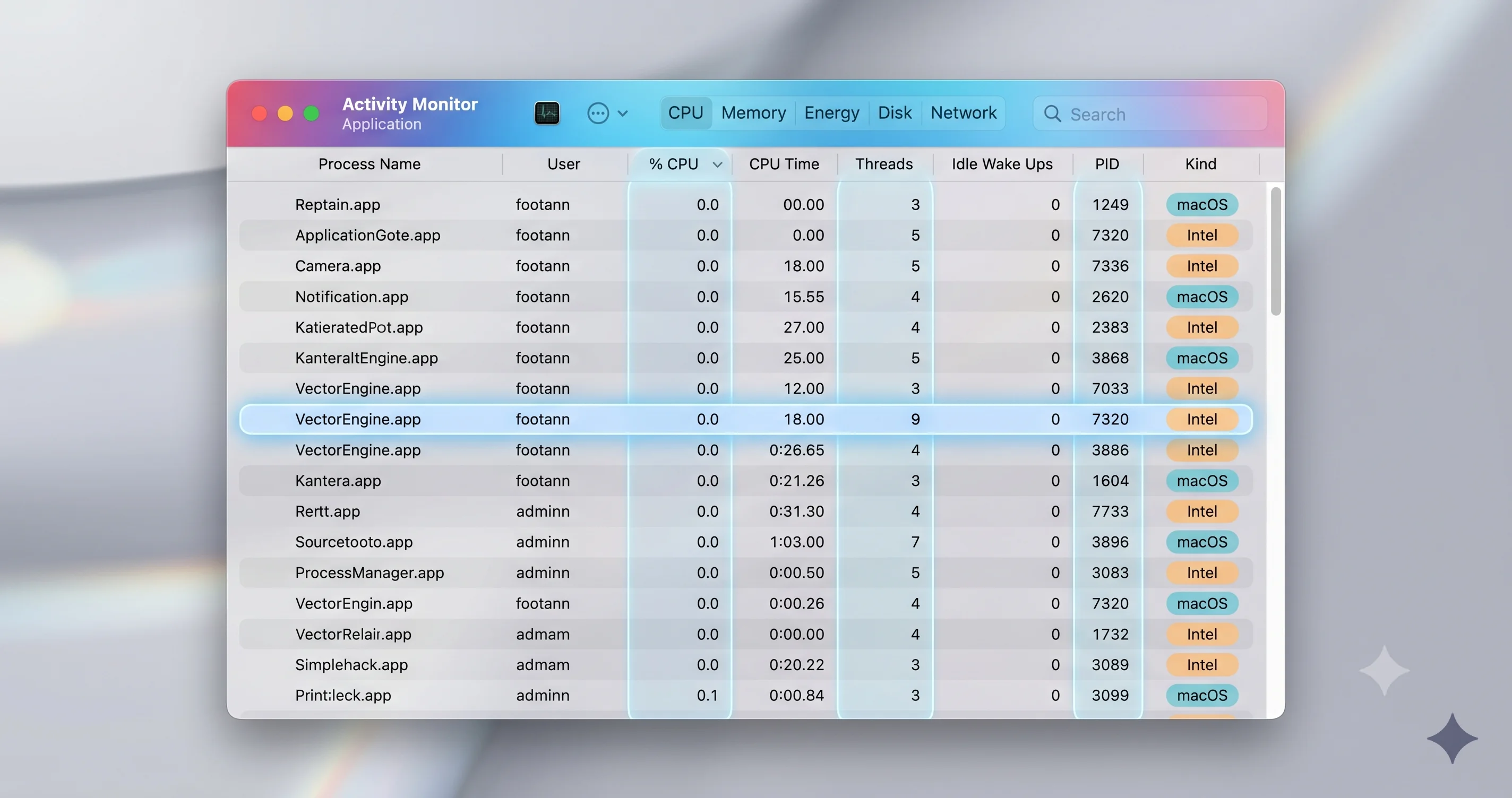Screen dimensions: 1512x798
Task: Click the search magnifier icon
Action: [1052, 114]
